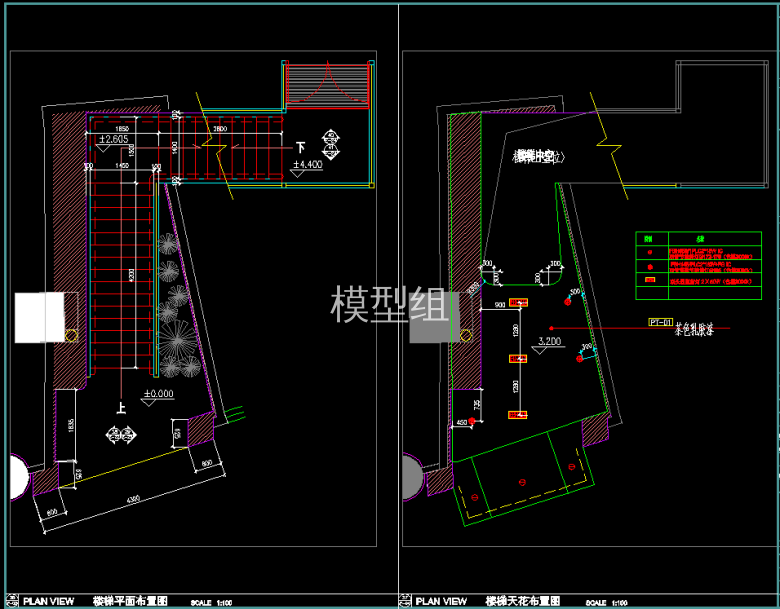Viewport: 780px width, 609px height.
Task: Select the top rectangular ceiling light fixture
Action: 518,302
